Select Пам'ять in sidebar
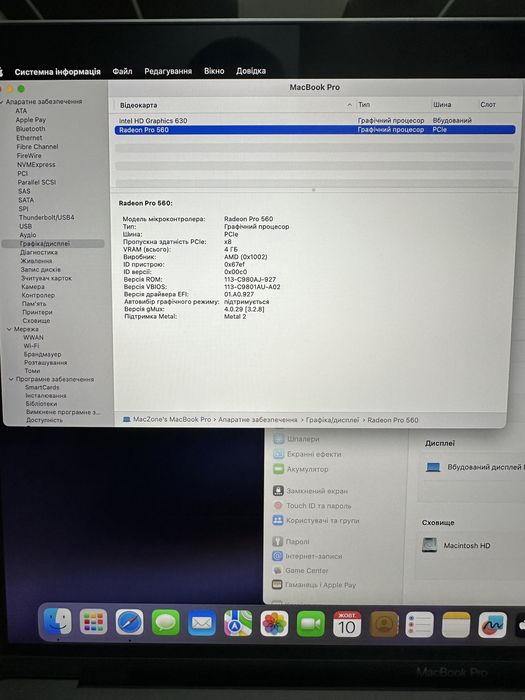This screenshot has width=525, height=700. (33, 304)
